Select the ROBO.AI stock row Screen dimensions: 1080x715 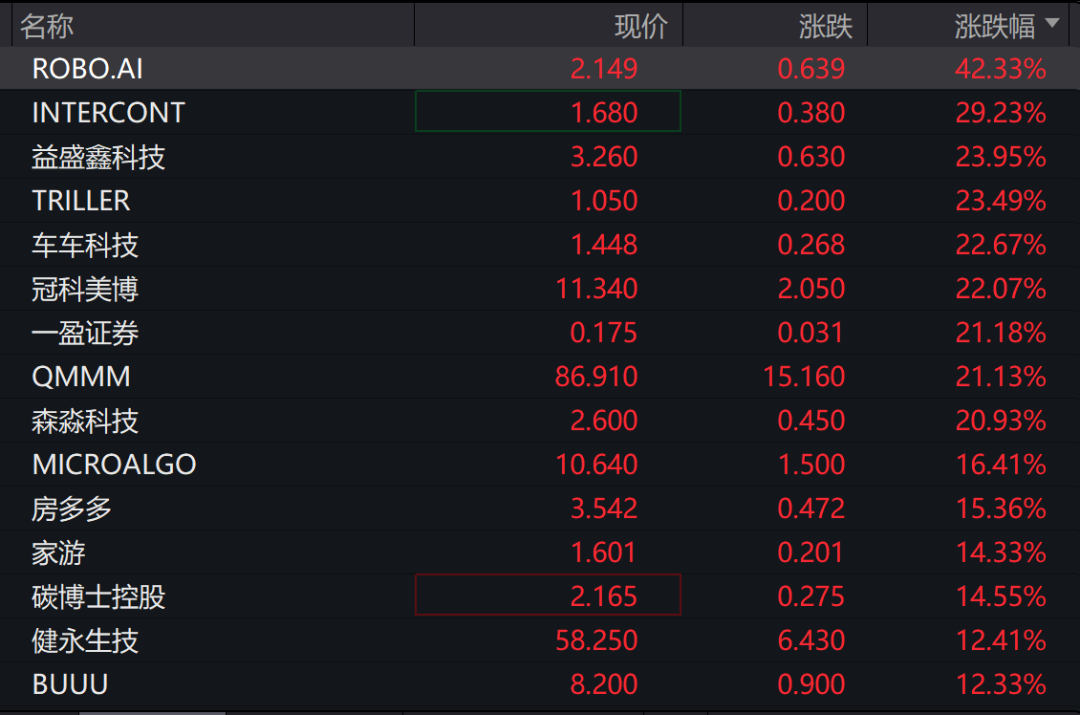click(87, 69)
